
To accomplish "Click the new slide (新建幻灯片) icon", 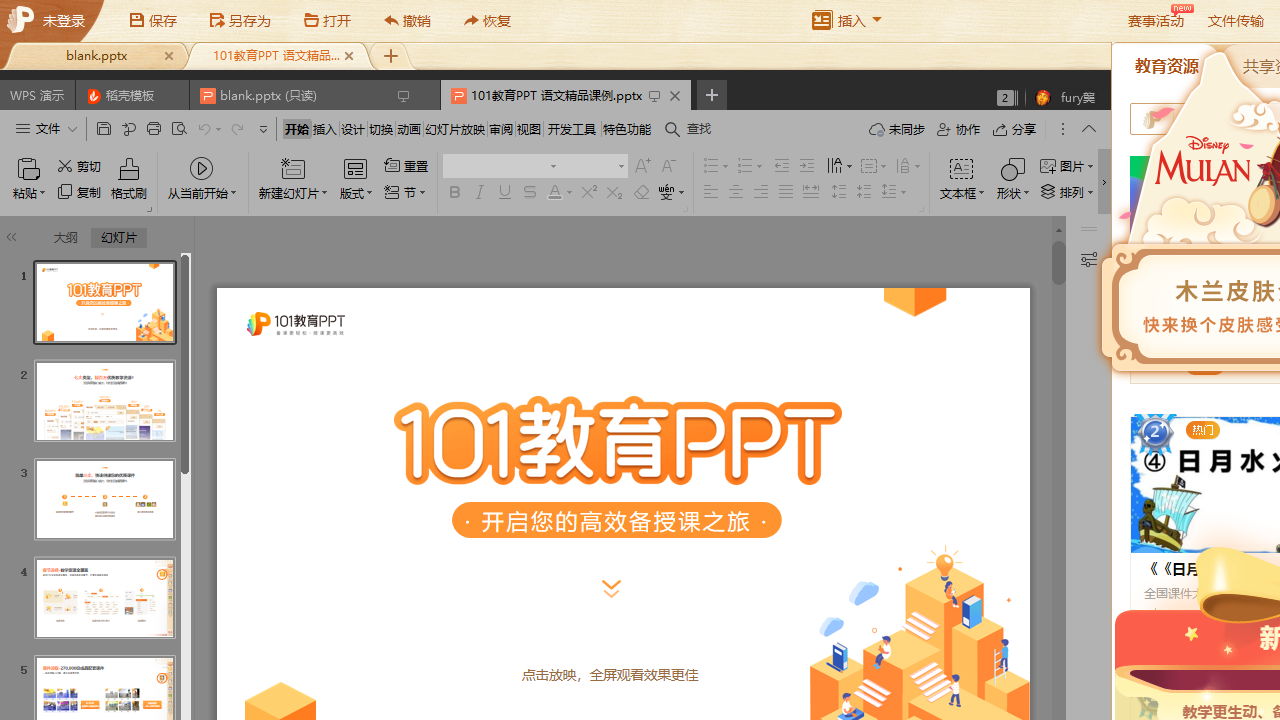I will (x=292, y=168).
